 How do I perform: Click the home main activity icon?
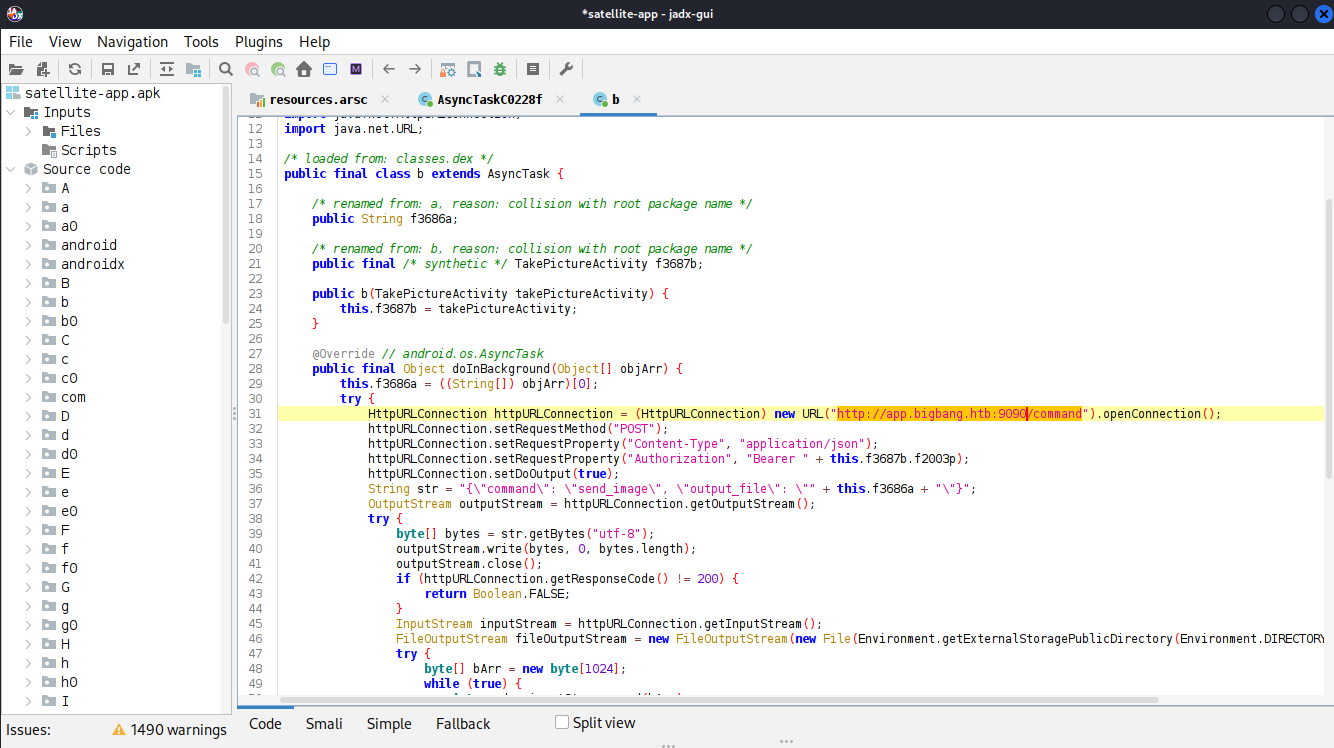pos(304,69)
